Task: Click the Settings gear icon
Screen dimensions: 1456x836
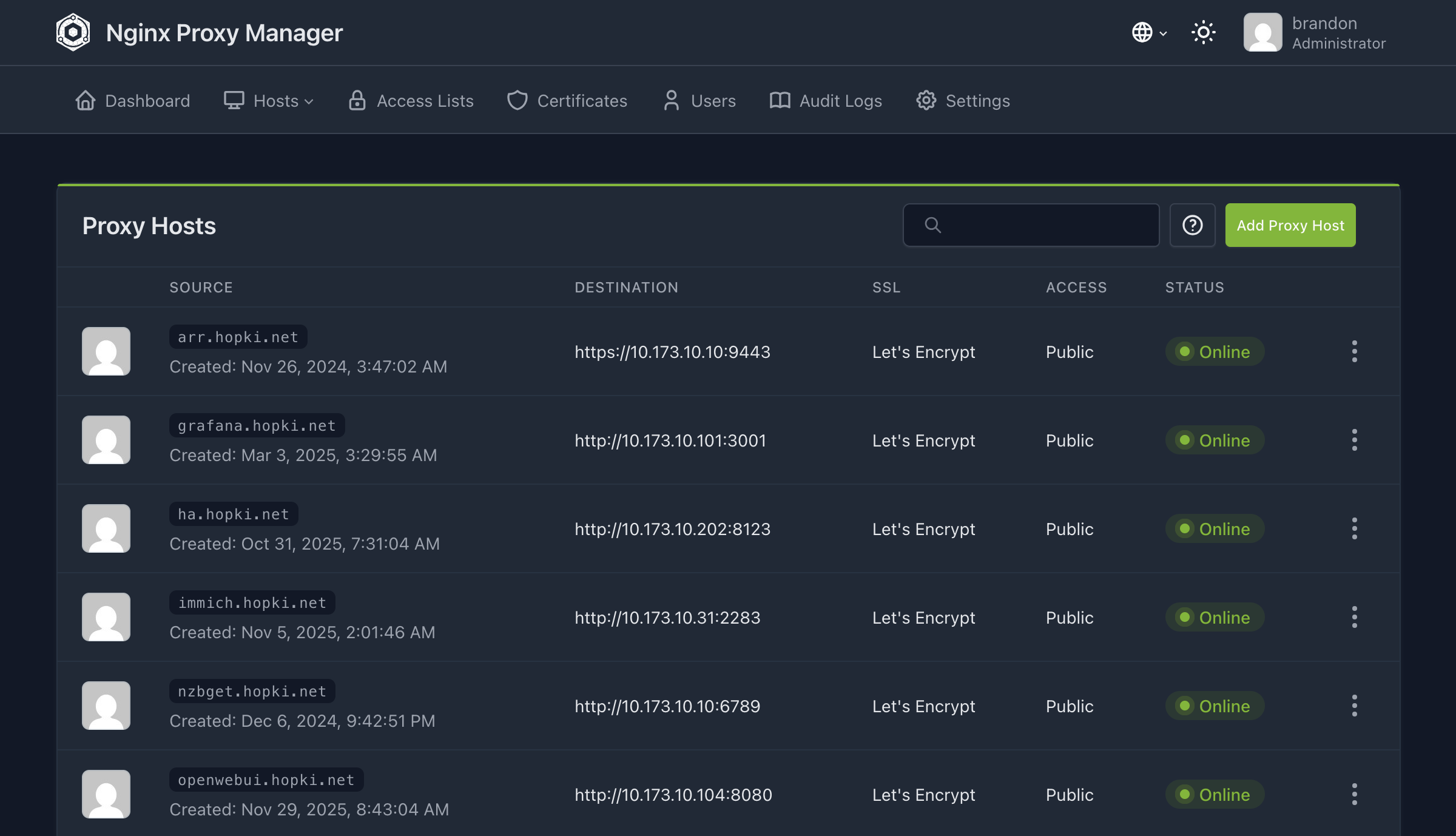Action: coord(926,100)
